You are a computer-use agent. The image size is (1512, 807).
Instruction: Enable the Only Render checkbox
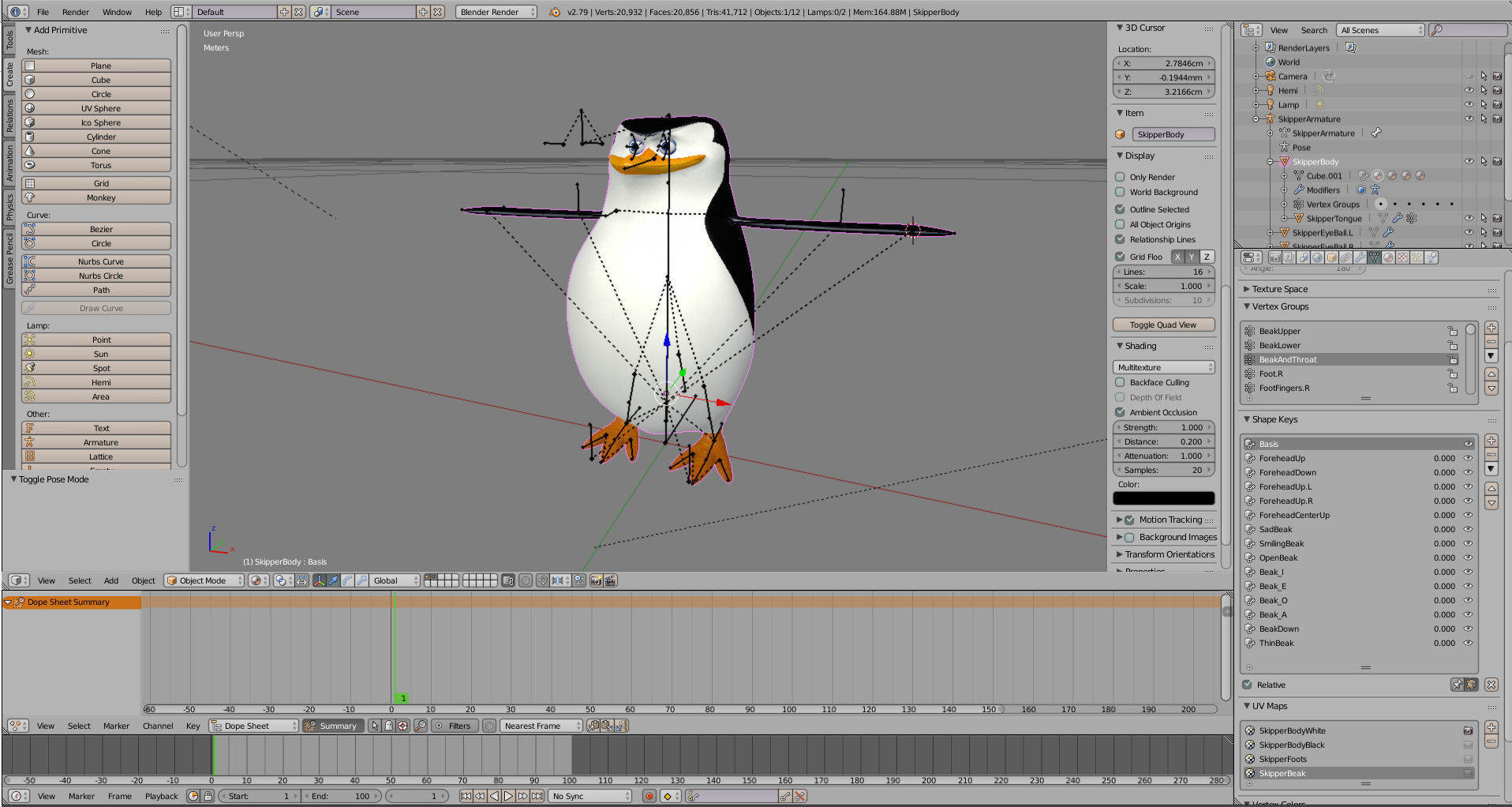pos(1120,177)
